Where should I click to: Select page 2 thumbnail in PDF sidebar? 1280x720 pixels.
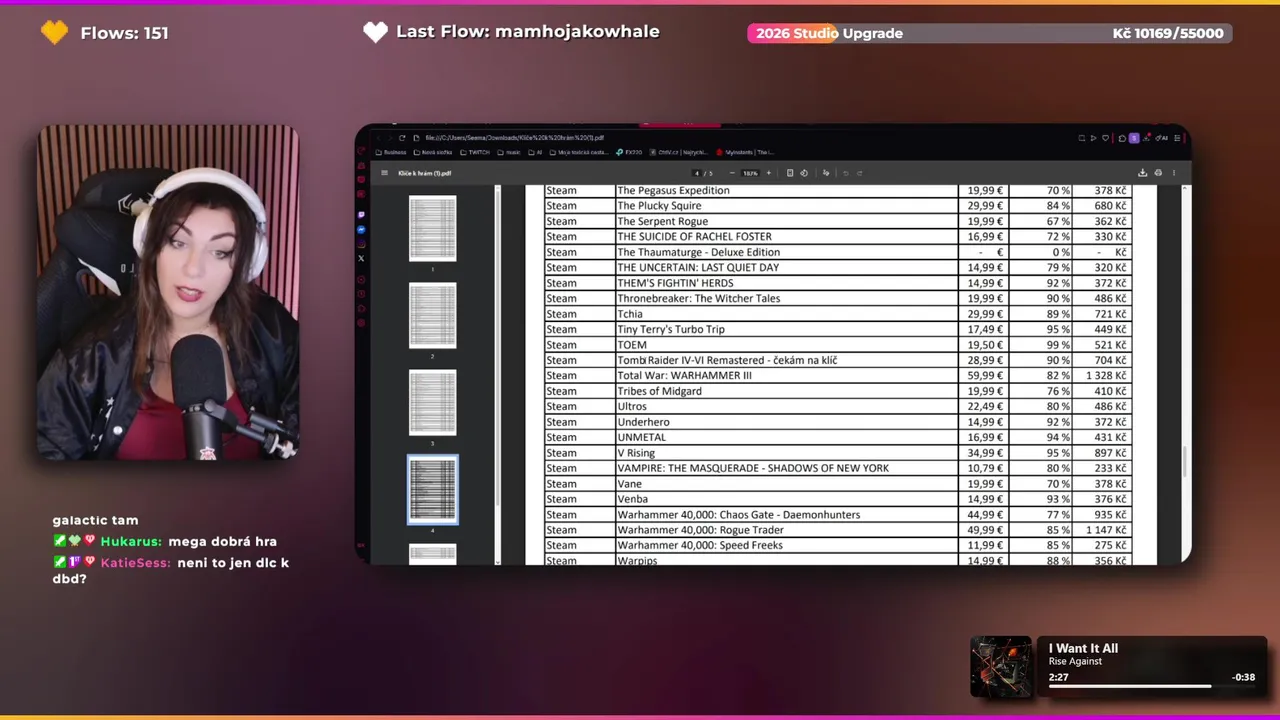tap(433, 315)
